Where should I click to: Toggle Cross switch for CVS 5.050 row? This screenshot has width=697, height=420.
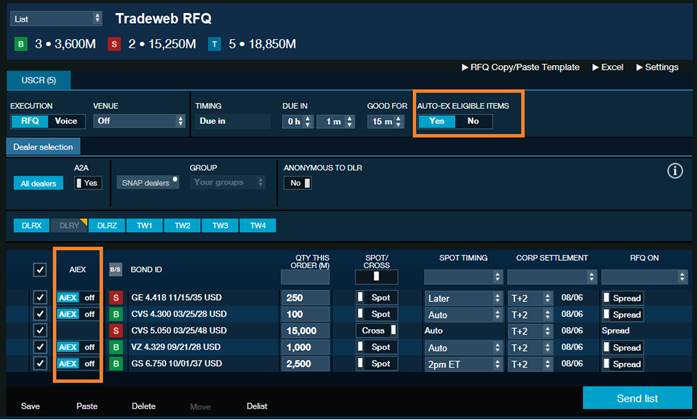point(377,331)
